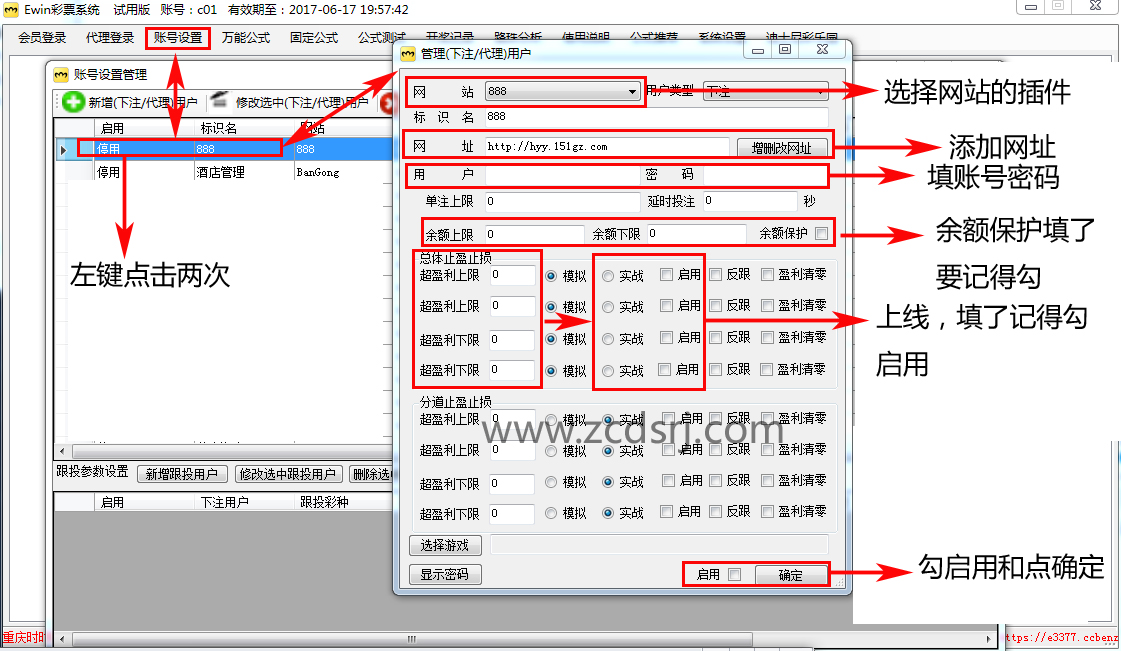Open the 账号设置 menu
The width and height of the screenshot is (1121, 651).
tap(178, 39)
